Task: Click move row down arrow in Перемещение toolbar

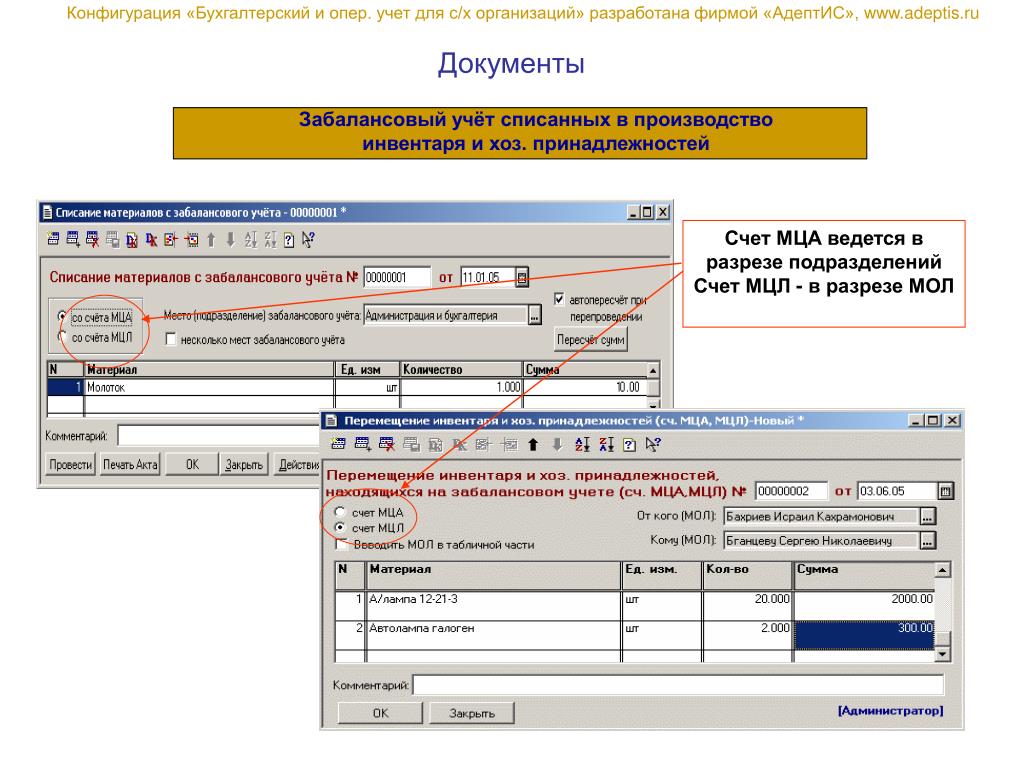Action: point(557,445)
